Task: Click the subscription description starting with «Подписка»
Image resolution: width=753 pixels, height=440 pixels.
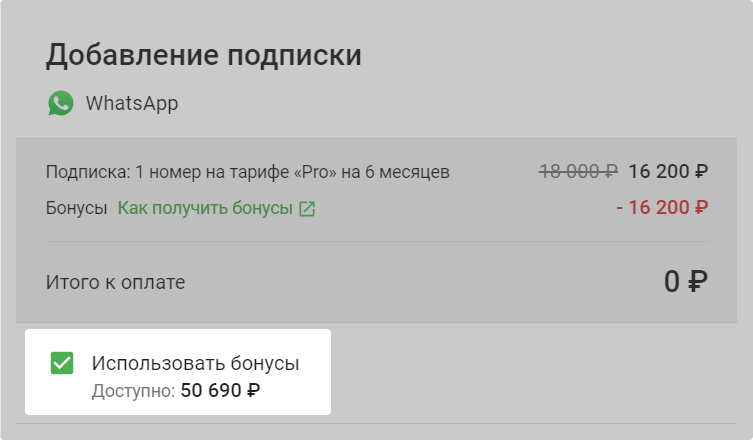Action: click(248, 172)
